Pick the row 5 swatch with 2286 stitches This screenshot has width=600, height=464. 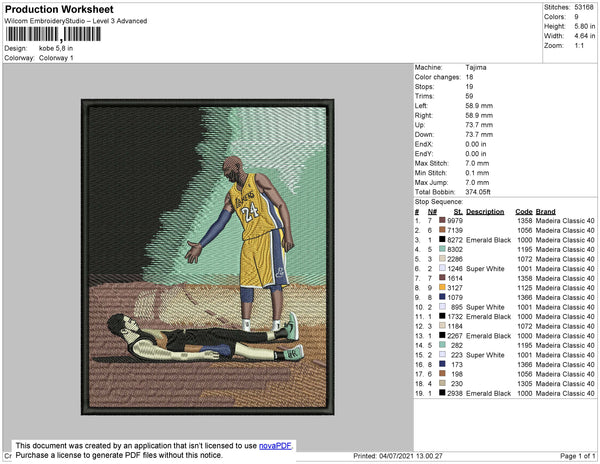(x=442, y=259)
